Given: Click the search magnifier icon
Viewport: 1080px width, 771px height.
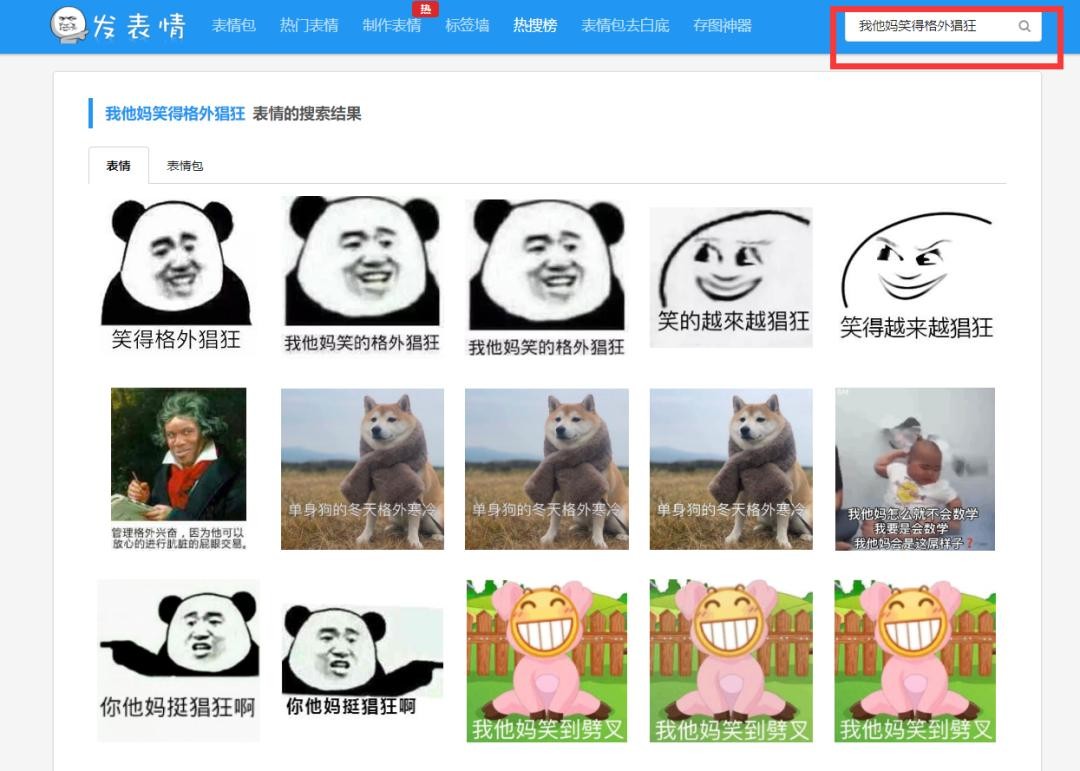Looking at the screenshot, I should point(1024,27).
